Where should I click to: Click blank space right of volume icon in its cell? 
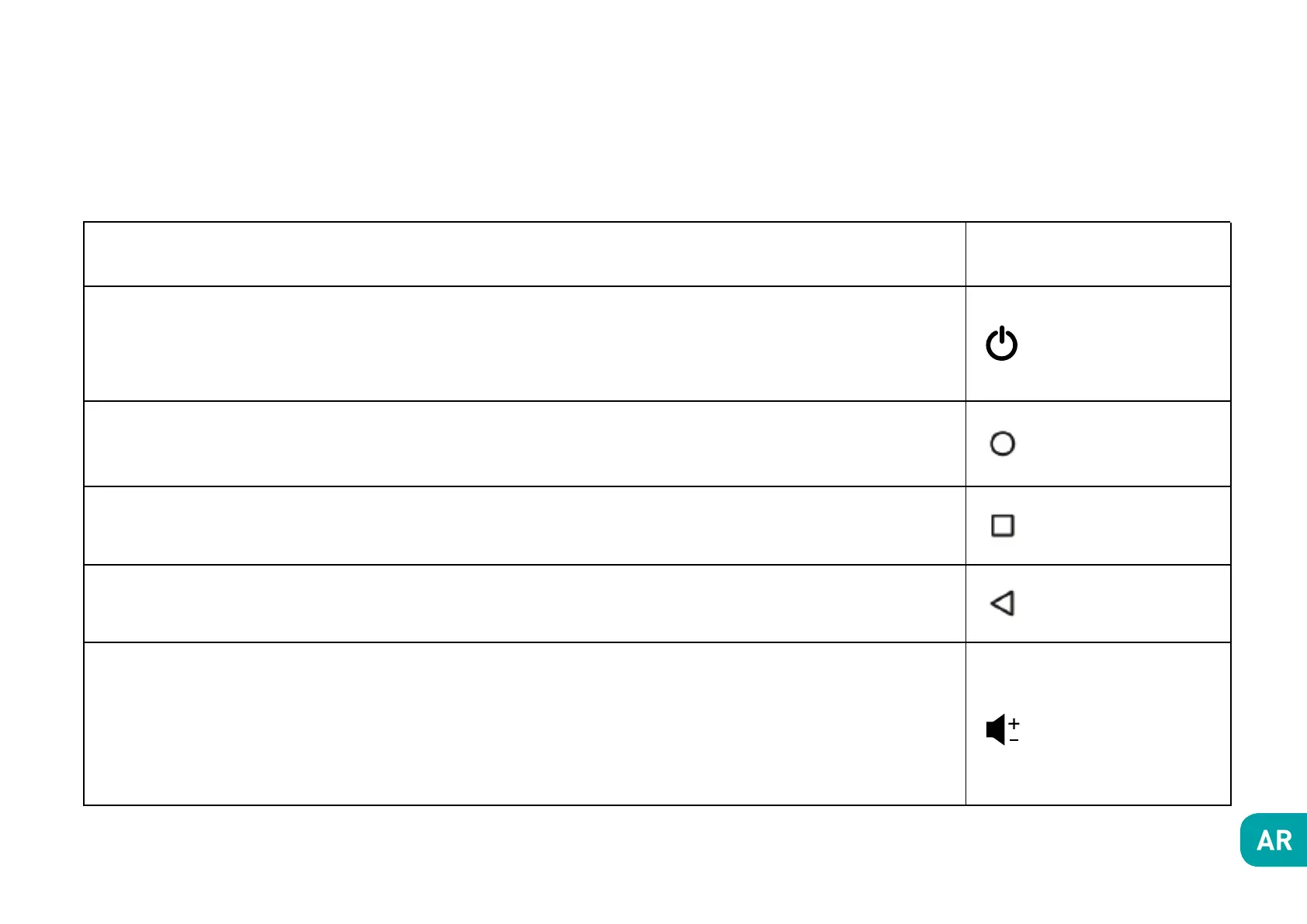1125,730
